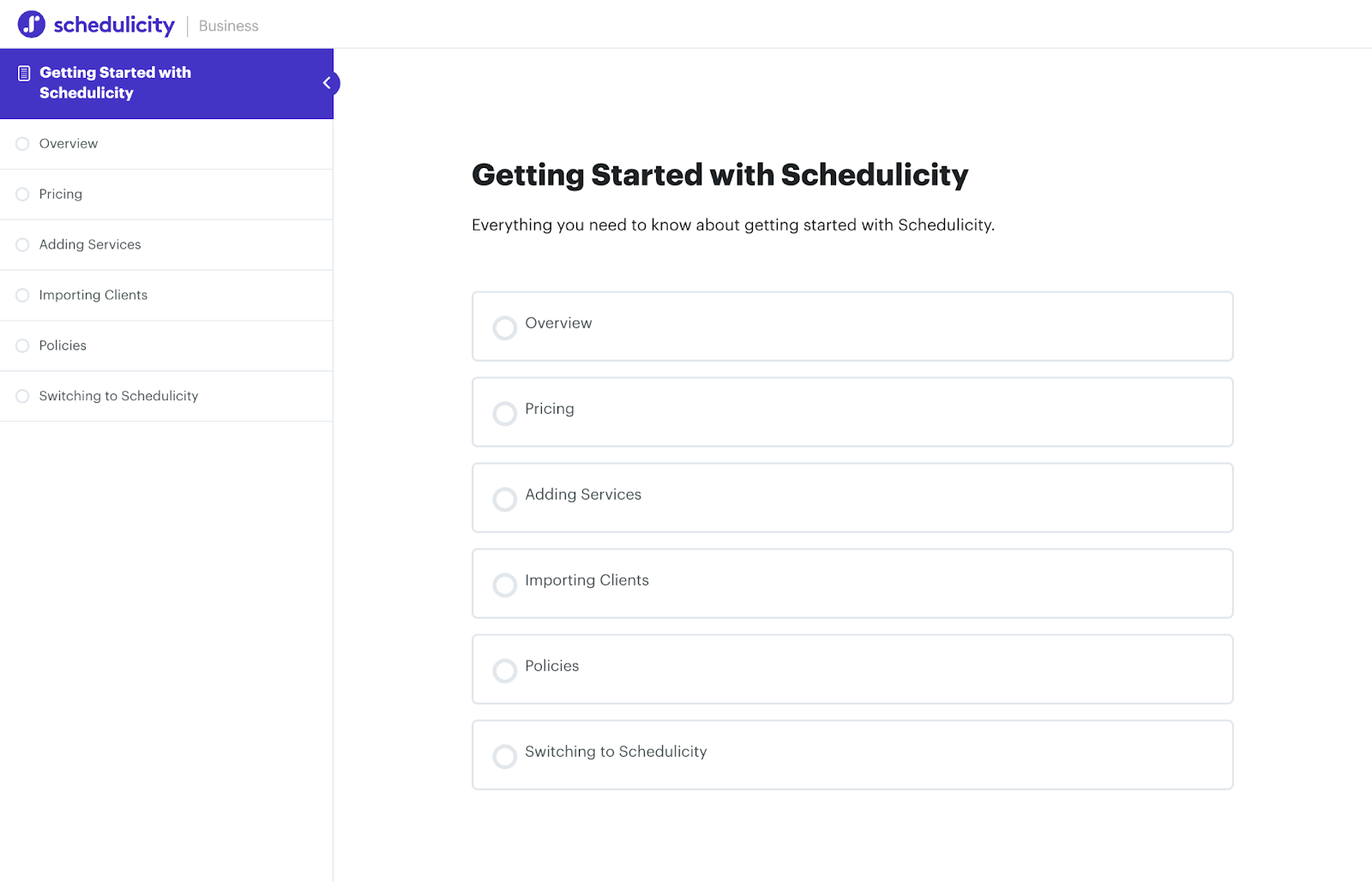Mark Overview complete in the sidebar circle
Viewport: 1372px width, 882px height.
[x=22, y=144]
